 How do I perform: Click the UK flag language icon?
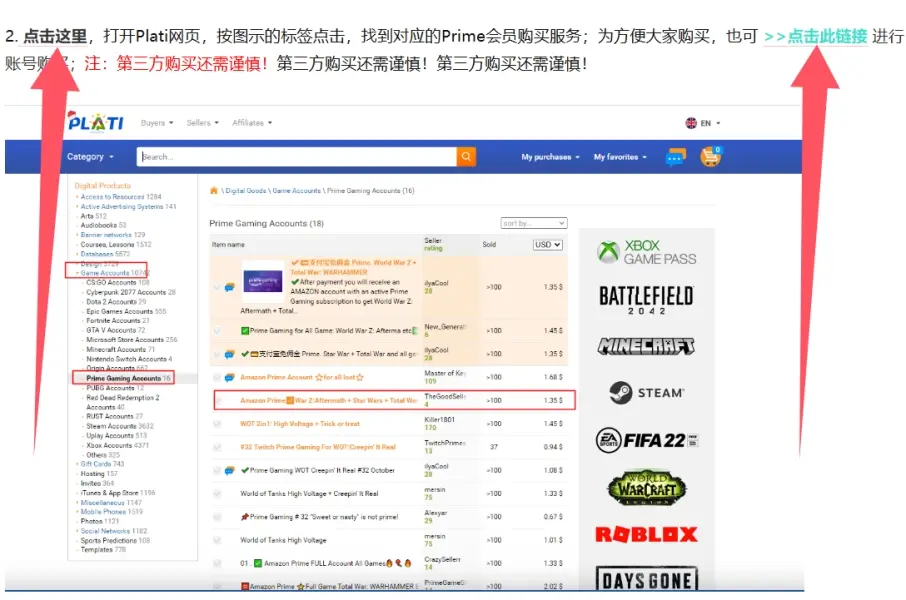tap(691, 123)
